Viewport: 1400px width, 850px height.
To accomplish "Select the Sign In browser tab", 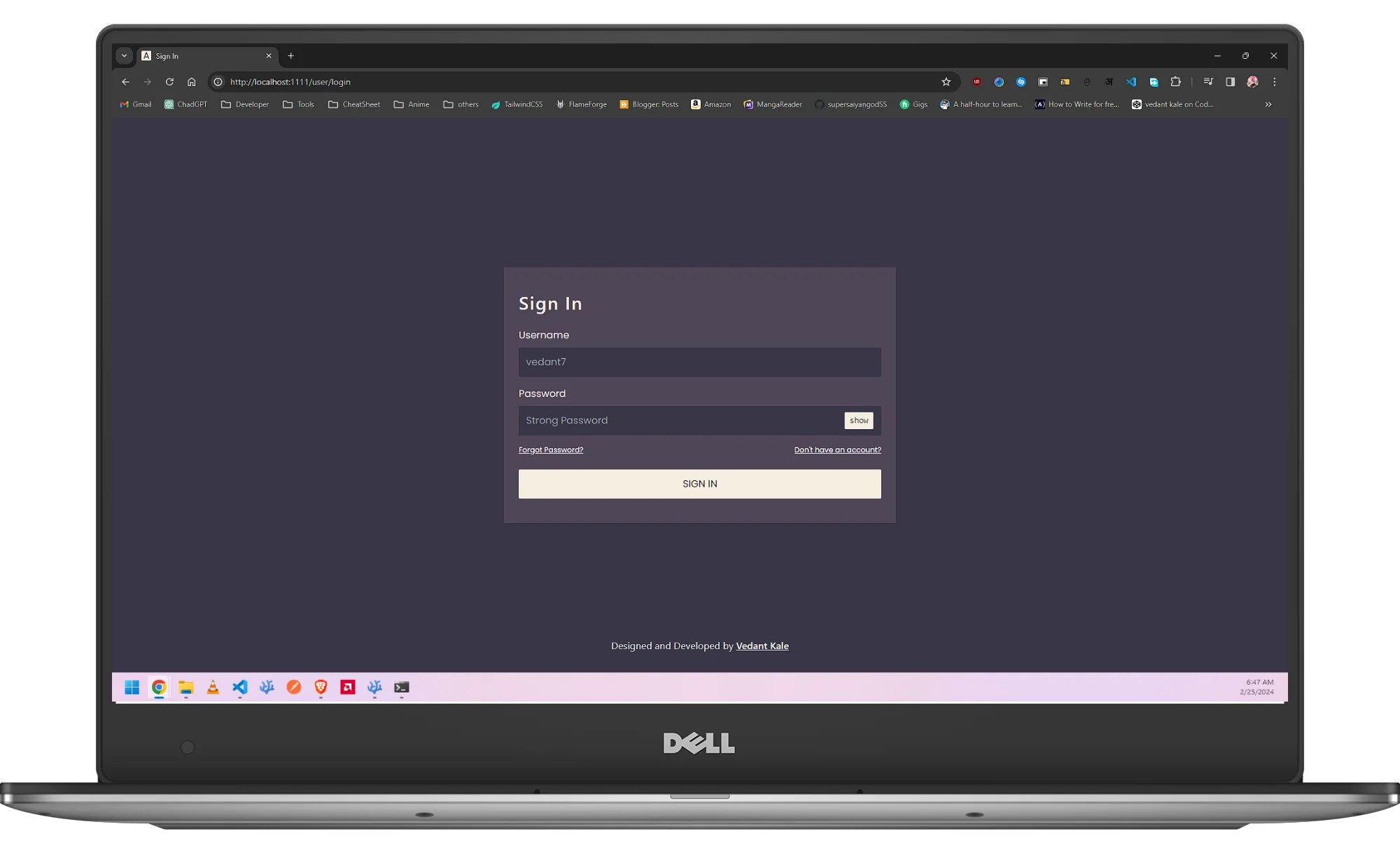I will click(196, 55).
